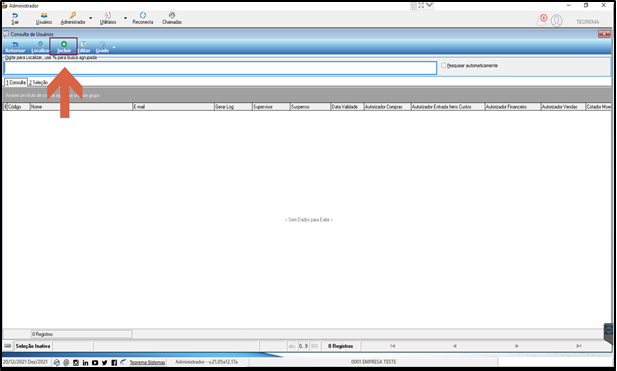Click the fullscreen arrows icon in title bar
Screen dimensions: 617x371
coord(421,6)
